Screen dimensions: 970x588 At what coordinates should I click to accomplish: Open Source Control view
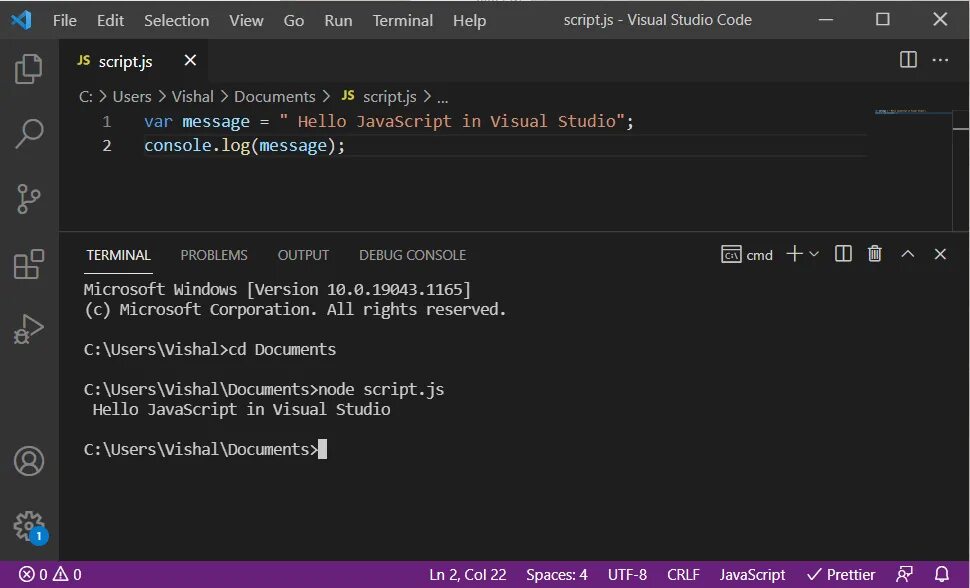click(x=29, y=199)
